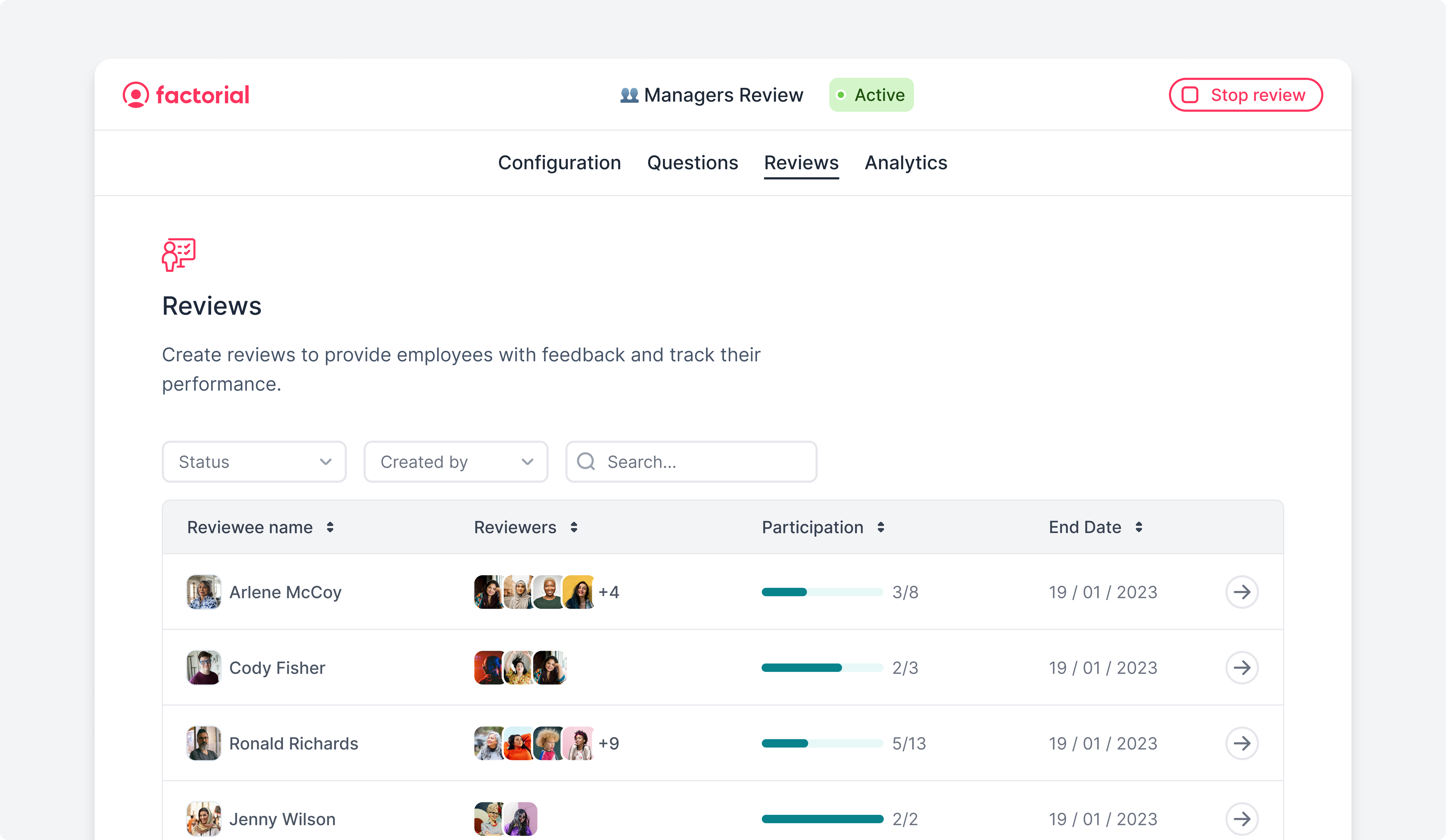Select the name Ronald Richards

click(x=293, y=743)
